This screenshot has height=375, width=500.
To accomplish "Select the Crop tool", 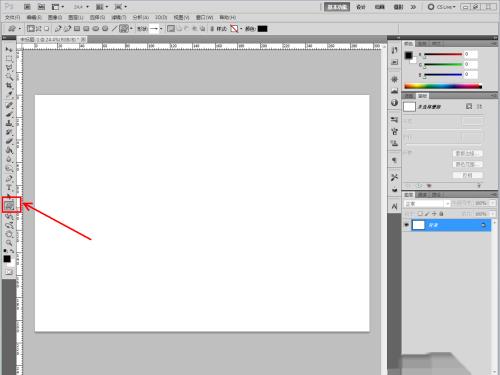I will pyautogui.click(x=9, y=86).
